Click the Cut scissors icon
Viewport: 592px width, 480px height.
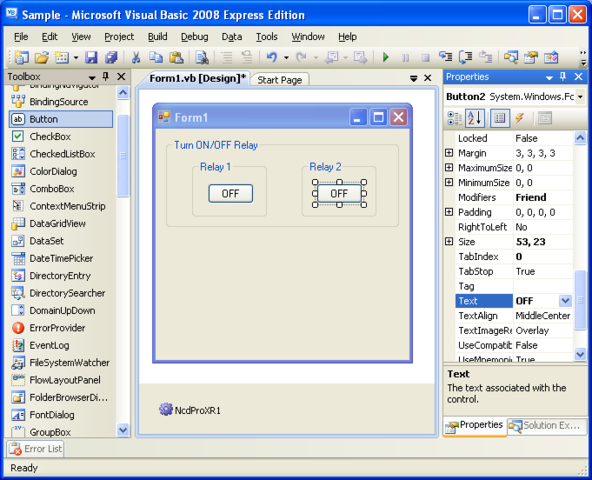tap(136, 57)
